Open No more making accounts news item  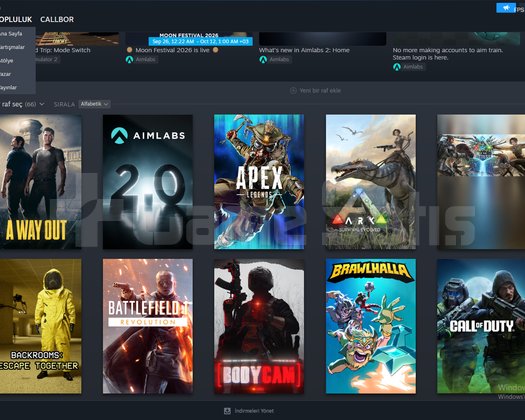point(448,54)
